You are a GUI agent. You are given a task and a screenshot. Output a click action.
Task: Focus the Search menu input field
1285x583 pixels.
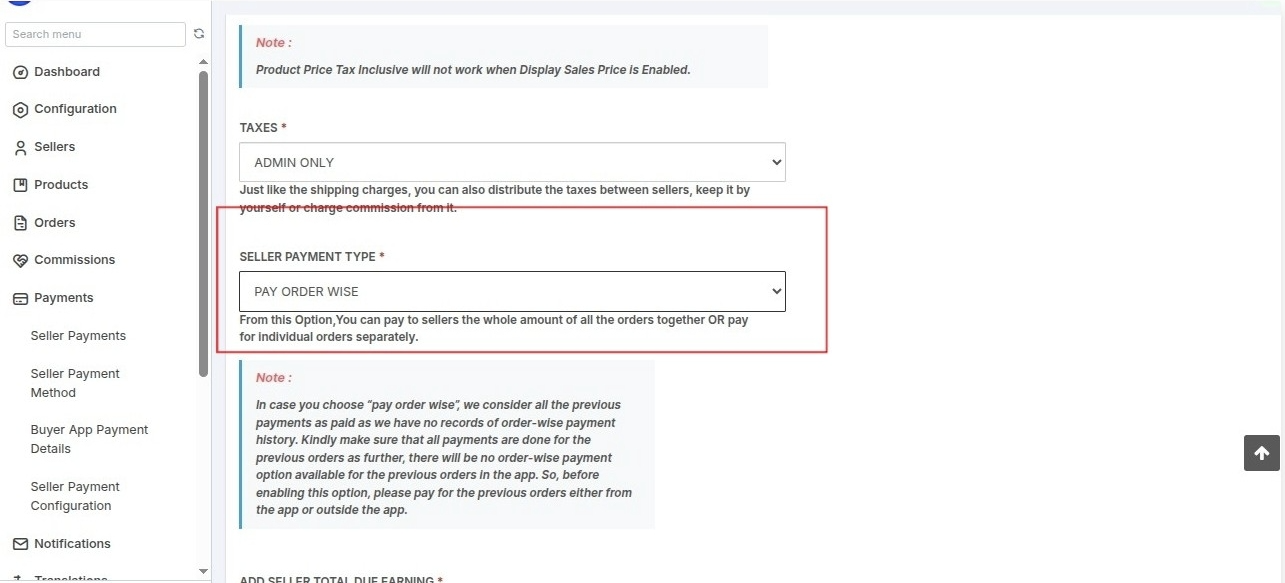click(95, 34)
